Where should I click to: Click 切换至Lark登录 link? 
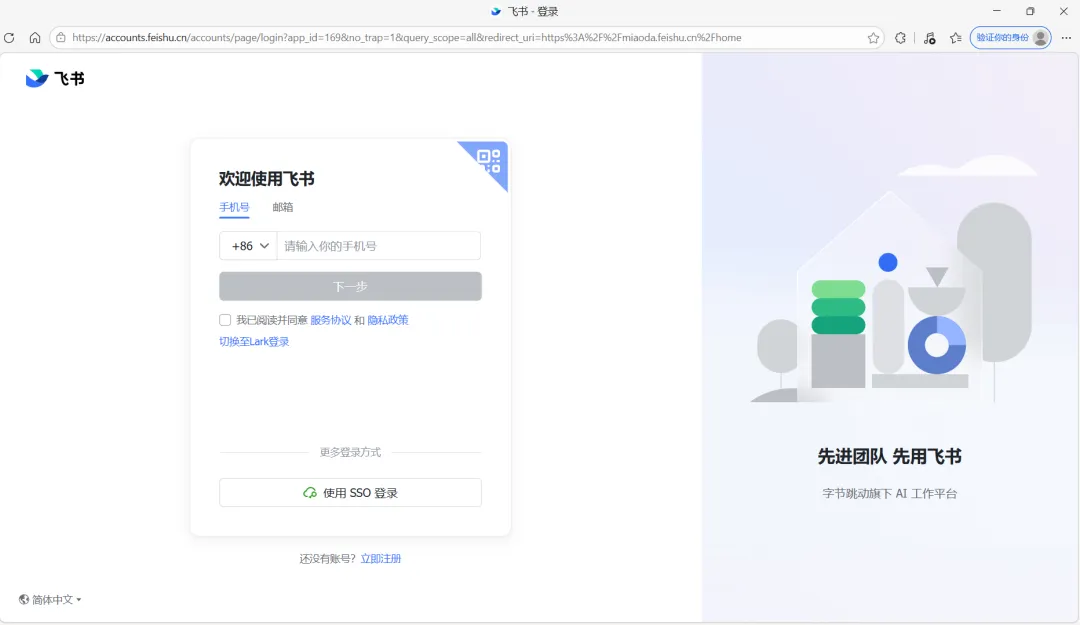(254, 342)
